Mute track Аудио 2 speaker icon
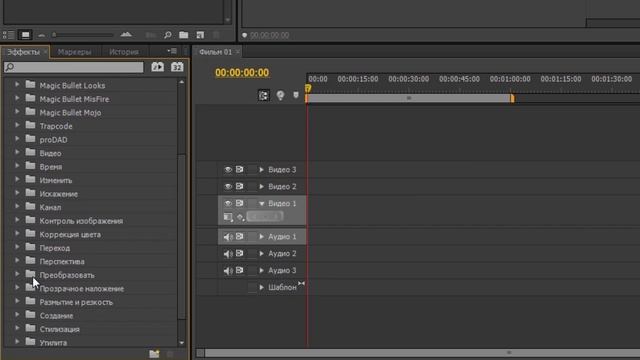The width and height of the screenshot is (640, 360). [x=228, y=254]
